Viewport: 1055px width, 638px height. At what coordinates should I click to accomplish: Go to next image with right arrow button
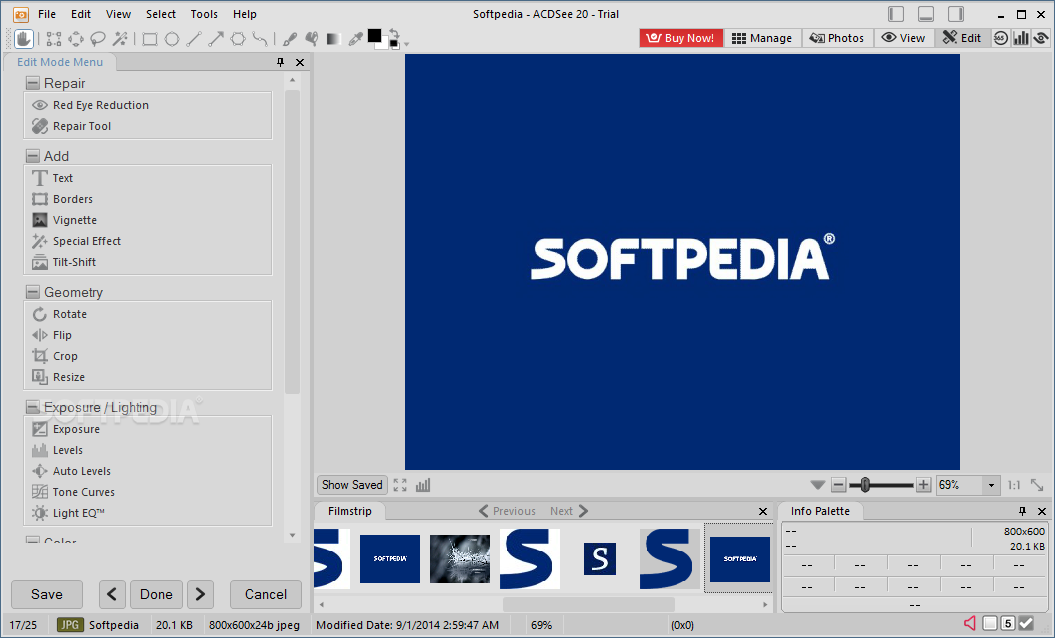[201, 594]
